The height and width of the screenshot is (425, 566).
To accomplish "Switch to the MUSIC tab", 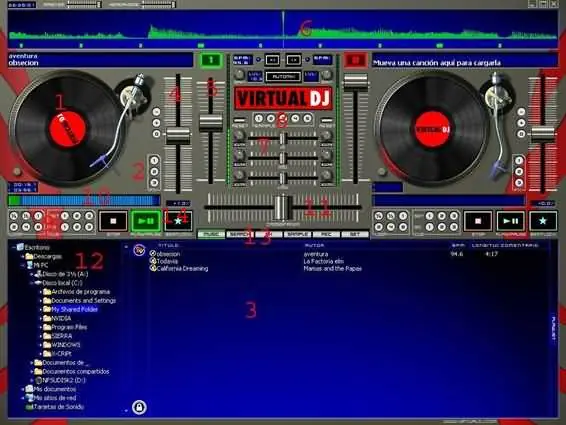I will pos(211,234).
